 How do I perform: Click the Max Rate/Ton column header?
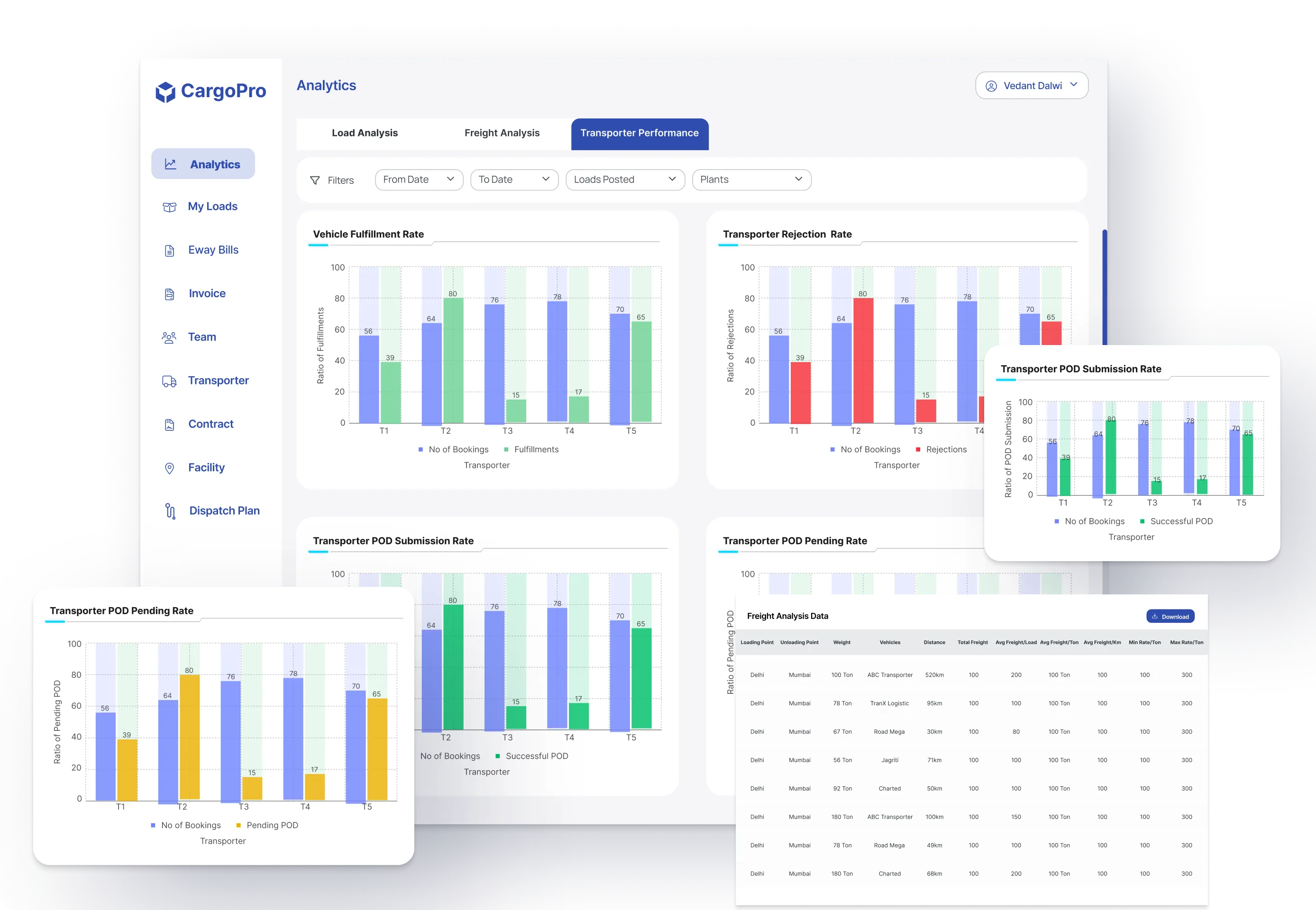(1187, 643)
